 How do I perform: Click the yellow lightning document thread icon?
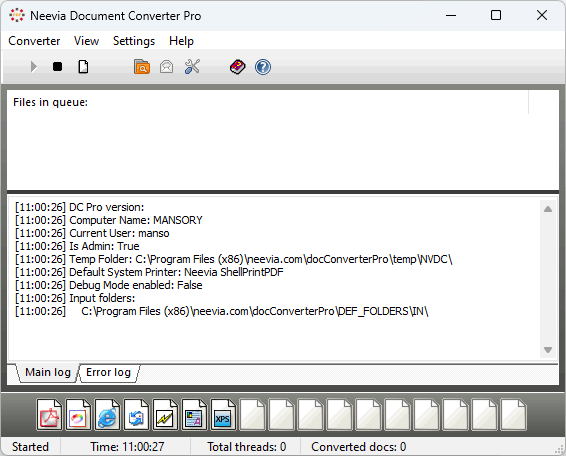165,414
